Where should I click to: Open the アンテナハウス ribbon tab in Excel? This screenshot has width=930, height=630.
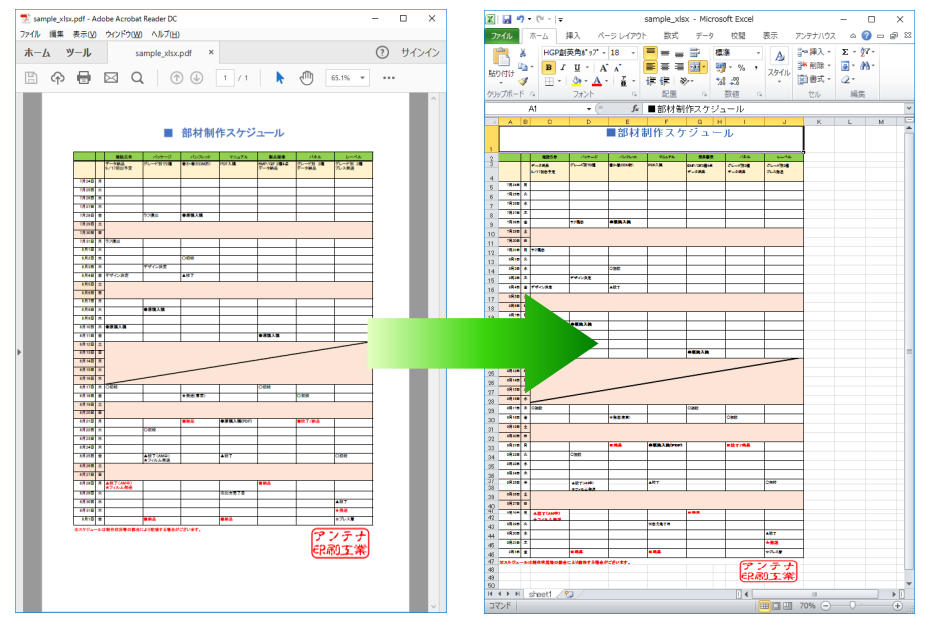point(815,36)
